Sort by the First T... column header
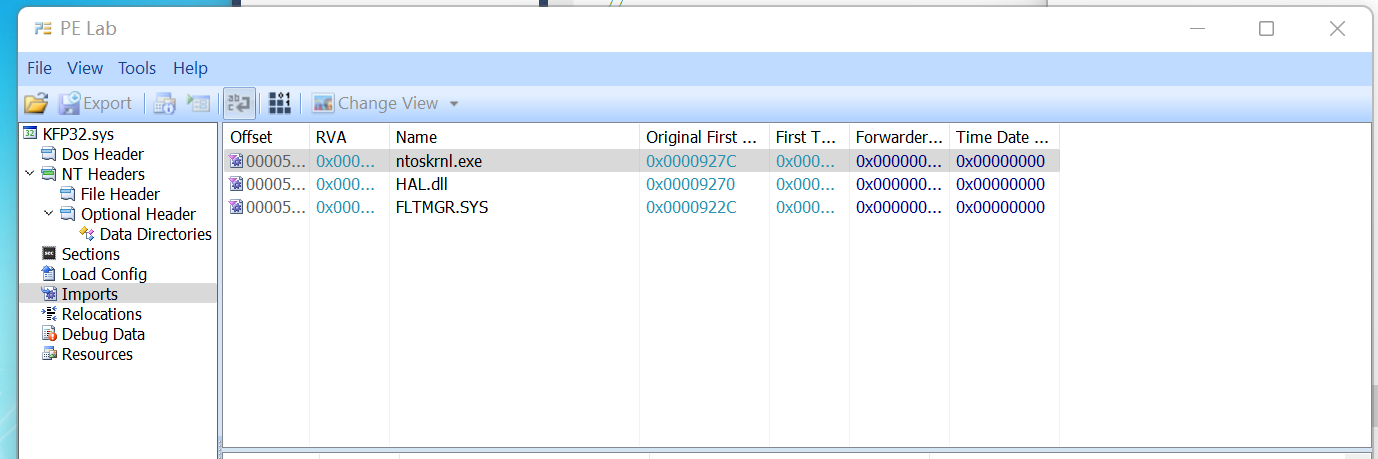The width and height of the screenshot is (1378, 459). tap(810, 137)
